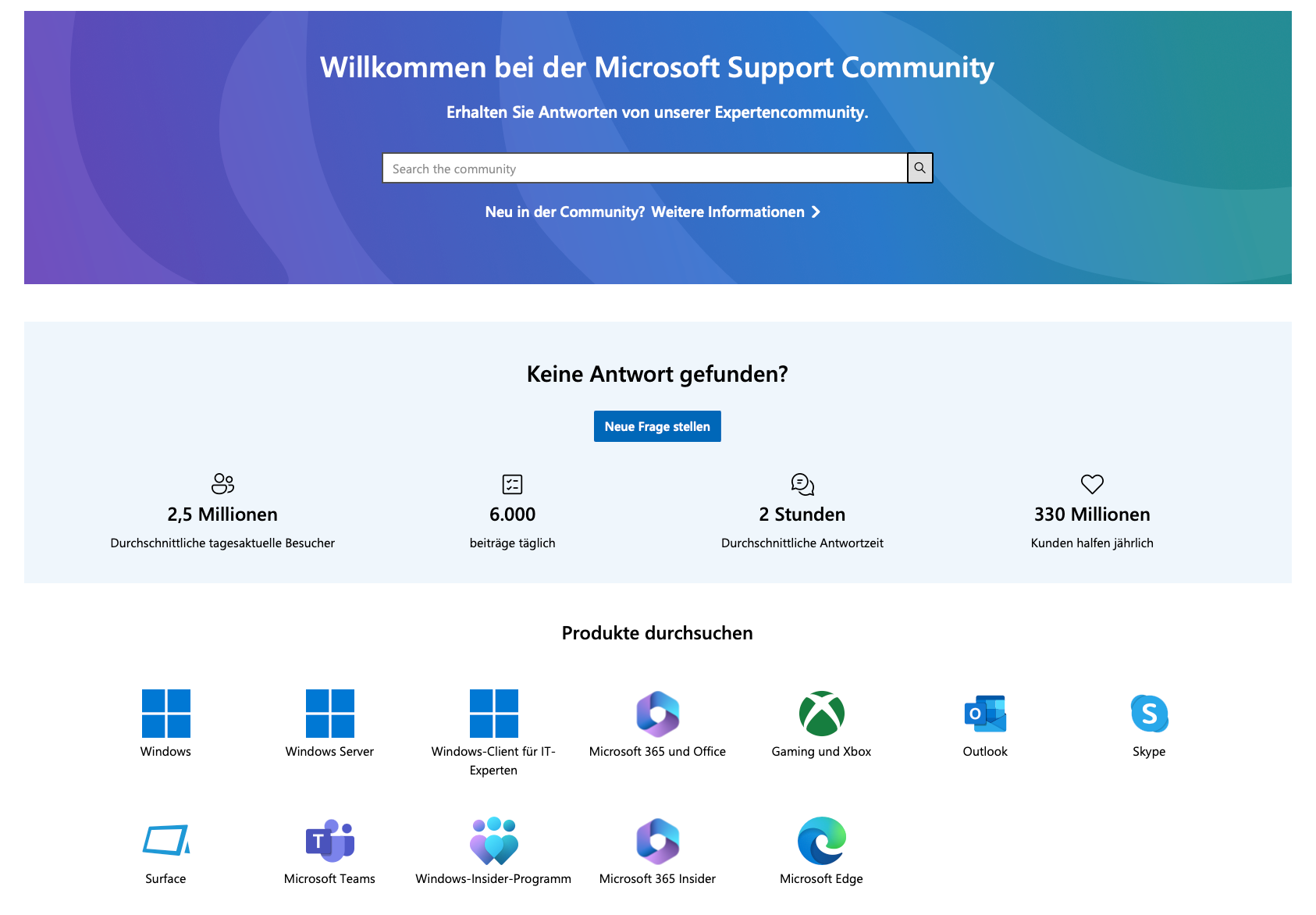Viewport: 1316px width, 915px height.
Task: Click the 2,5 Millionen statistic
Action: tap(222, 514)
